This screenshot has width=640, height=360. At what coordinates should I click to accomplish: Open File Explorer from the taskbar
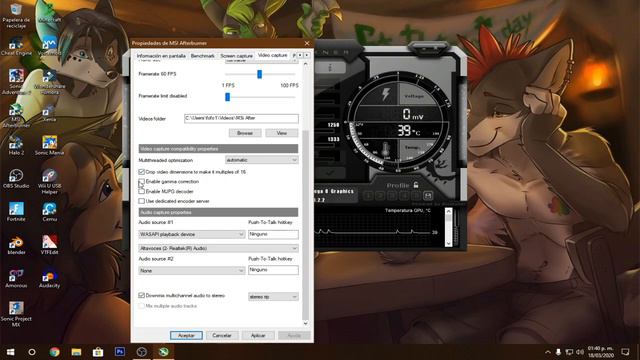point(76,352)
